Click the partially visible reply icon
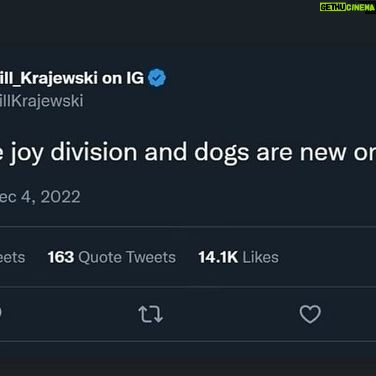 pyautogui.click(x=1, y=313)
